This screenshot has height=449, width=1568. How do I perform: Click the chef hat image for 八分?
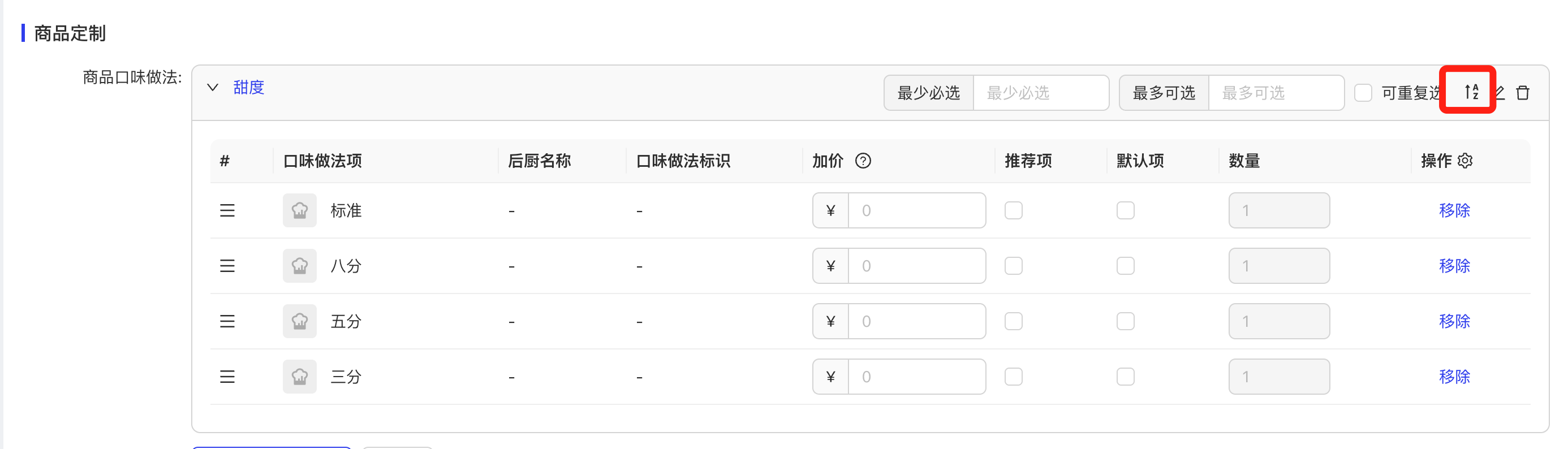(x=299, y=266)
